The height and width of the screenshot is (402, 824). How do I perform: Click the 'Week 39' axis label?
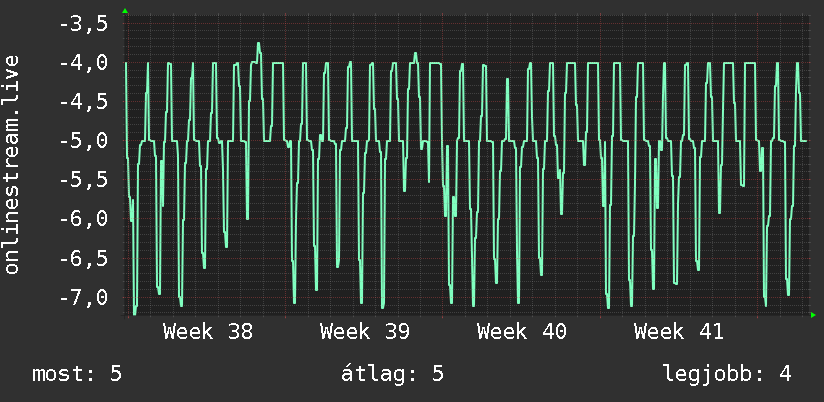(x=365, y=332)
